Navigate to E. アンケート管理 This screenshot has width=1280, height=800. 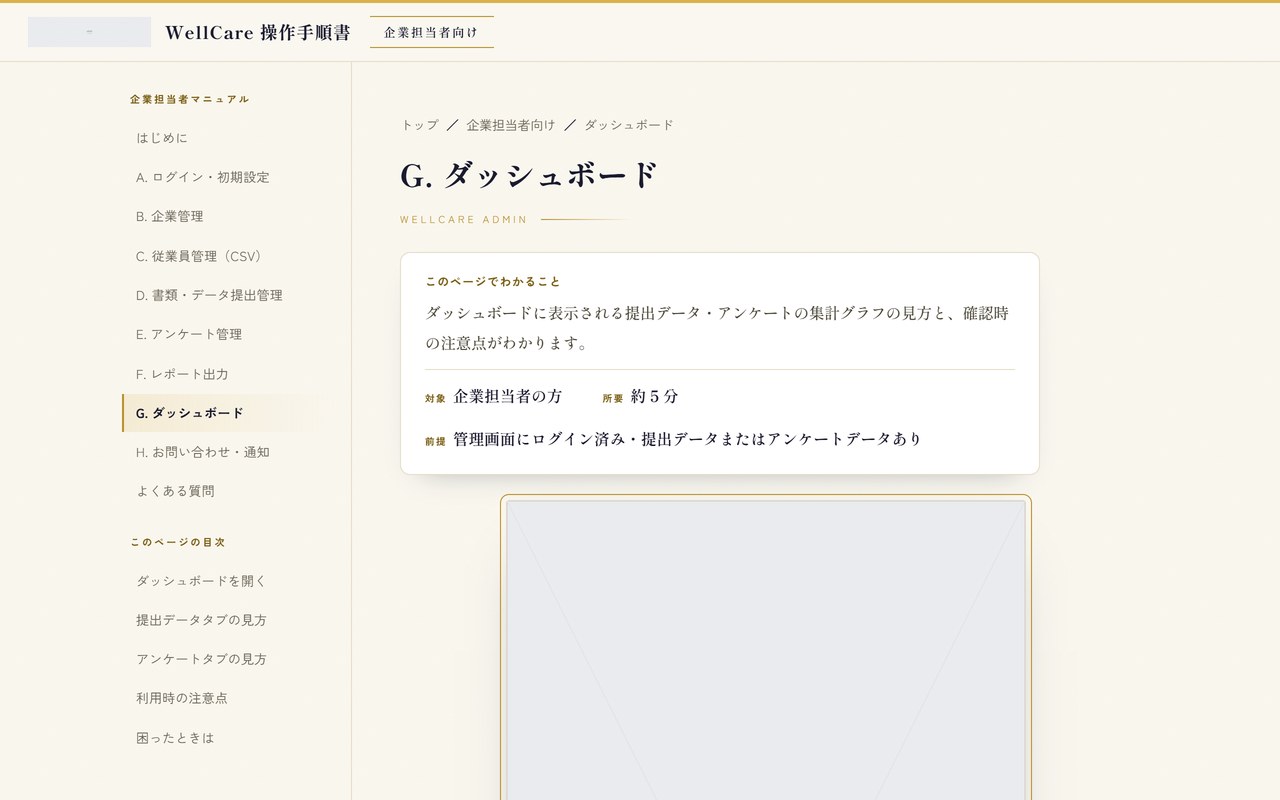pos(221,334)
